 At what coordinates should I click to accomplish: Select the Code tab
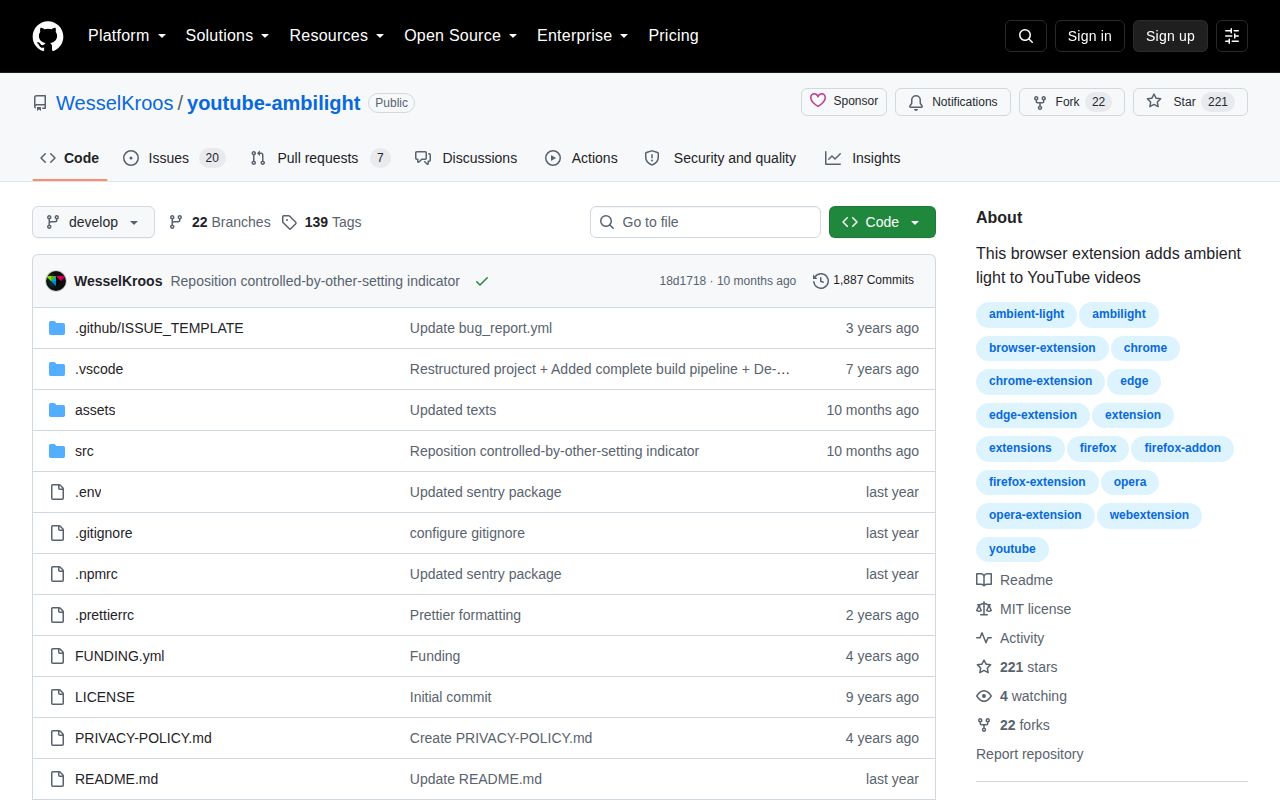[x=70, y=158]
